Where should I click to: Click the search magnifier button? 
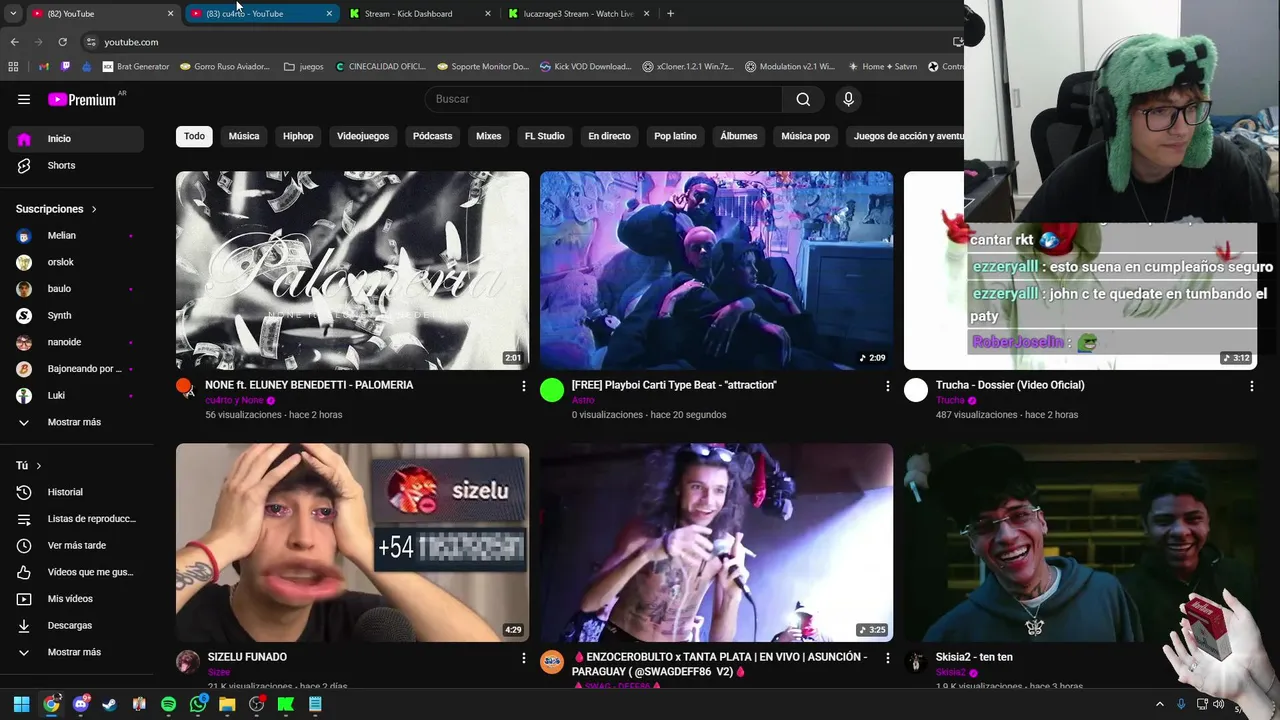click(803, 99)
